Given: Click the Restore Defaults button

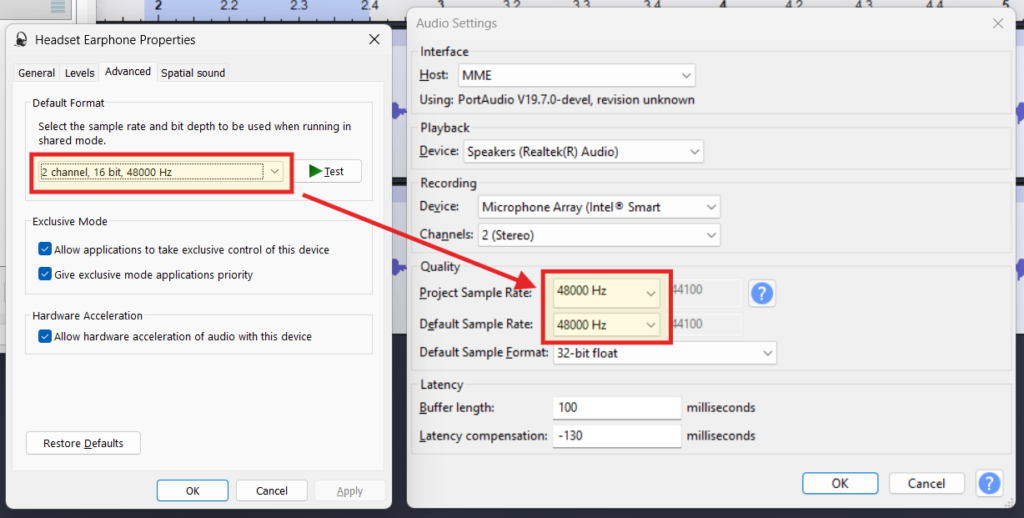Looking at the screenshot, I should pyautogui.click(x=83, y=443).
